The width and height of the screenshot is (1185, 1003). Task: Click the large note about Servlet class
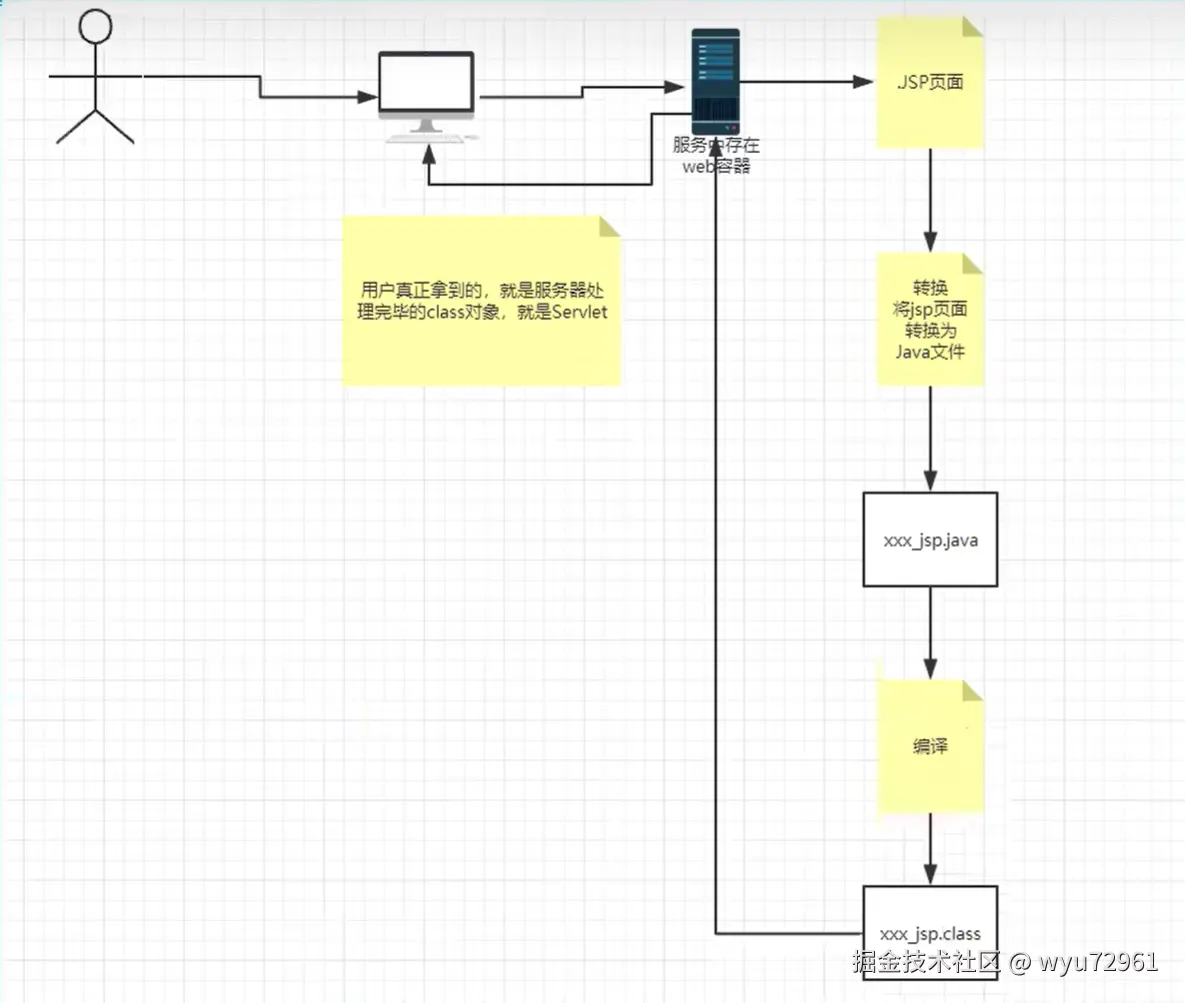coord(481,301)
